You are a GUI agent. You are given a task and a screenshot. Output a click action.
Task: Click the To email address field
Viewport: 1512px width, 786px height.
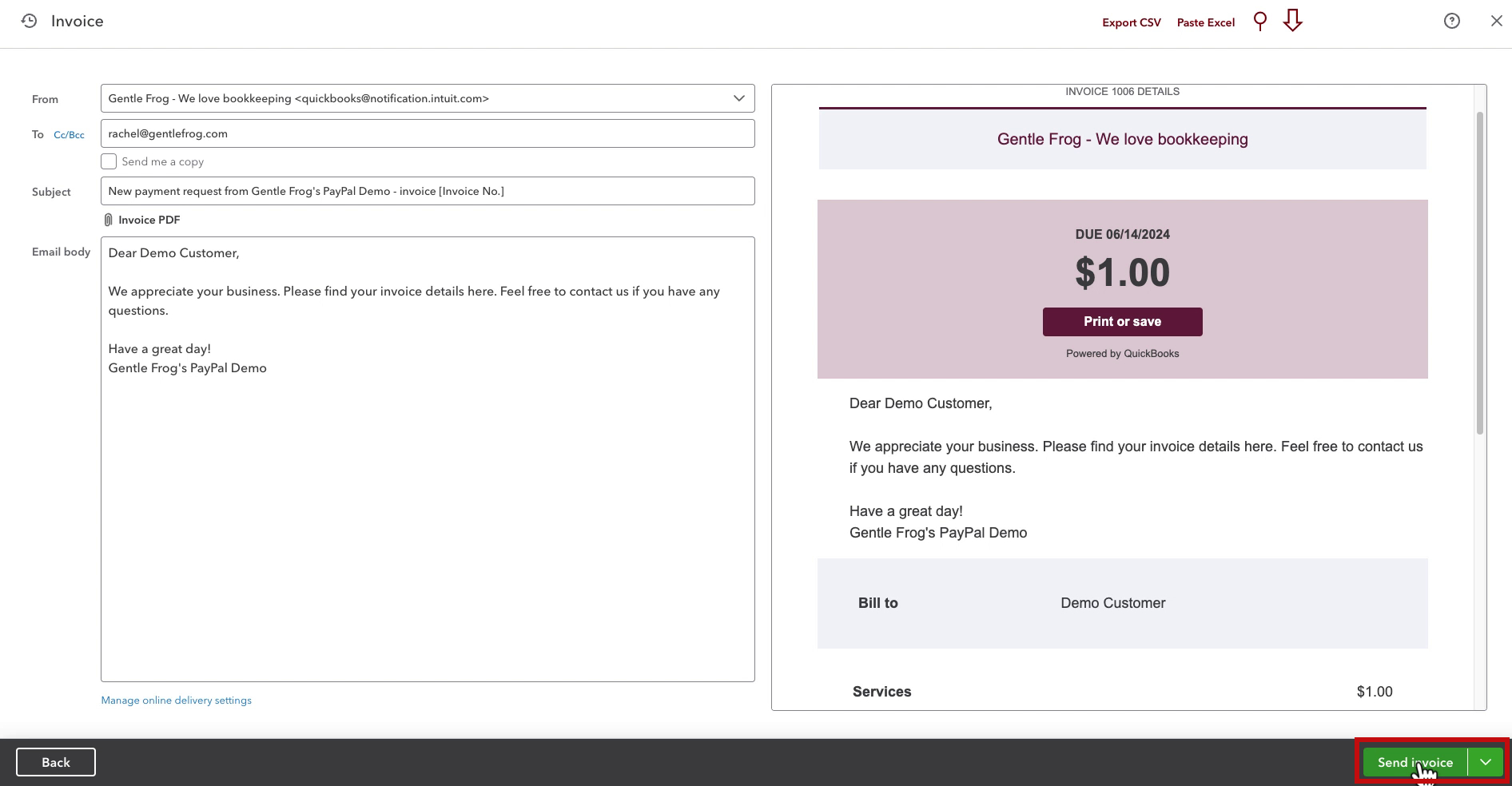[428, 133]
